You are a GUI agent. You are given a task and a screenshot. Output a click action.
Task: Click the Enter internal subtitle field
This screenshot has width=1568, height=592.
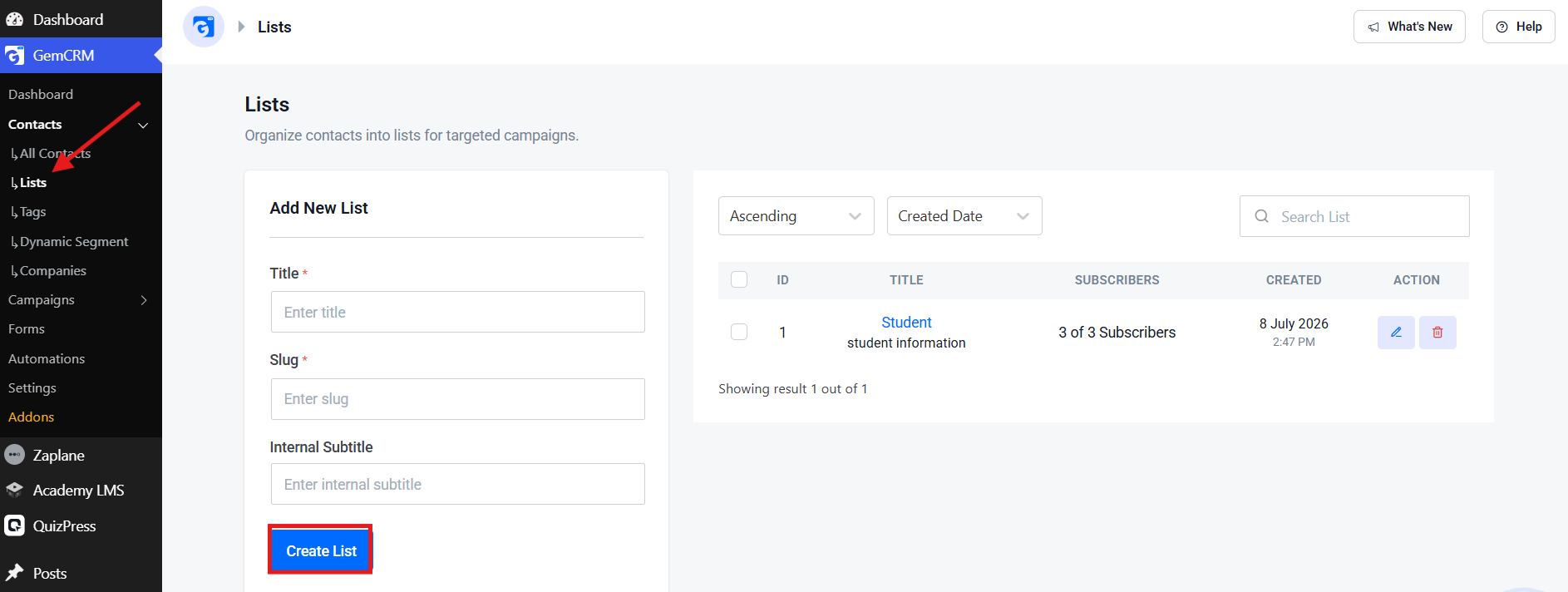point(457,484)
